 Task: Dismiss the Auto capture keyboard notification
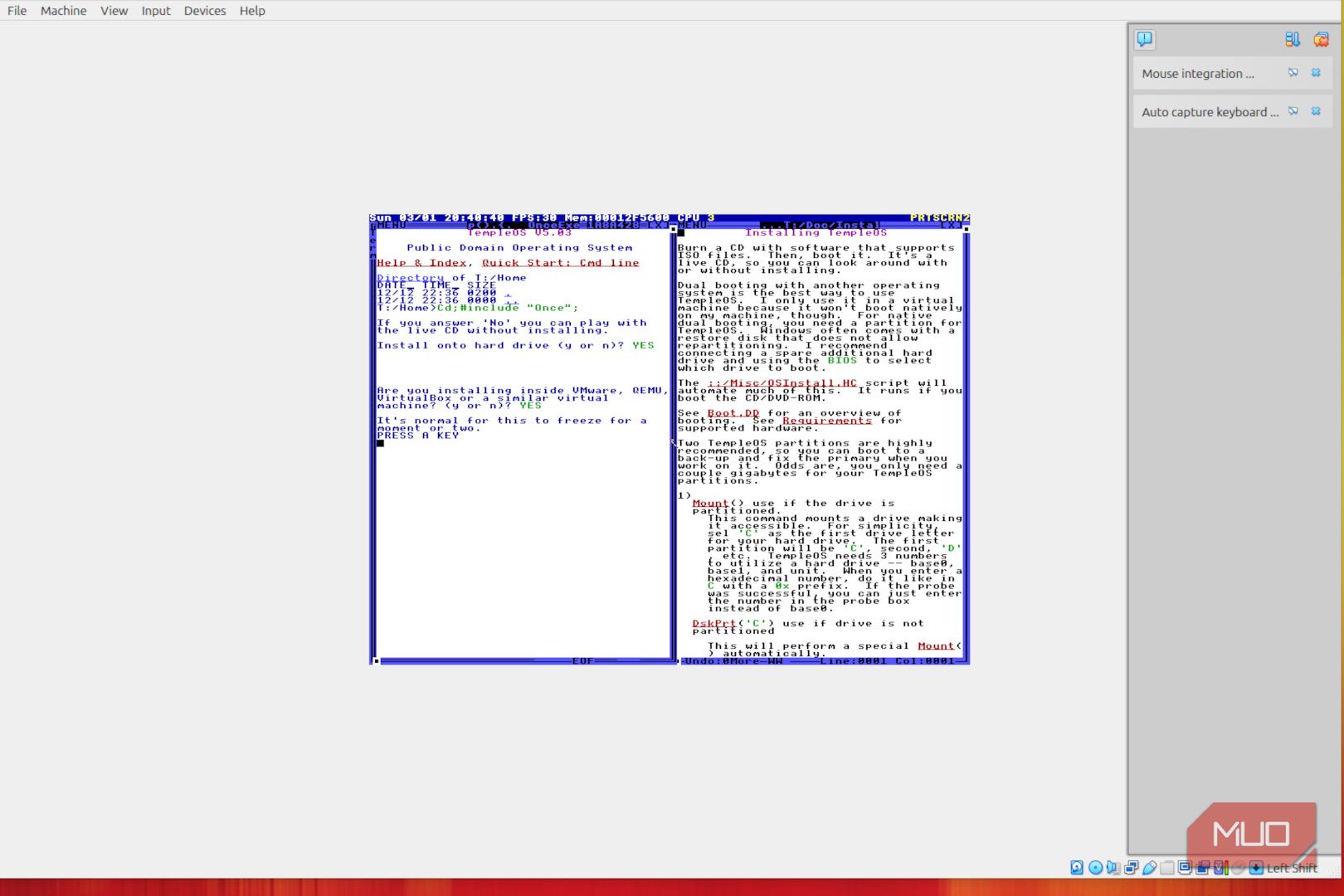pyautogui.click(x=1316, y=111)
